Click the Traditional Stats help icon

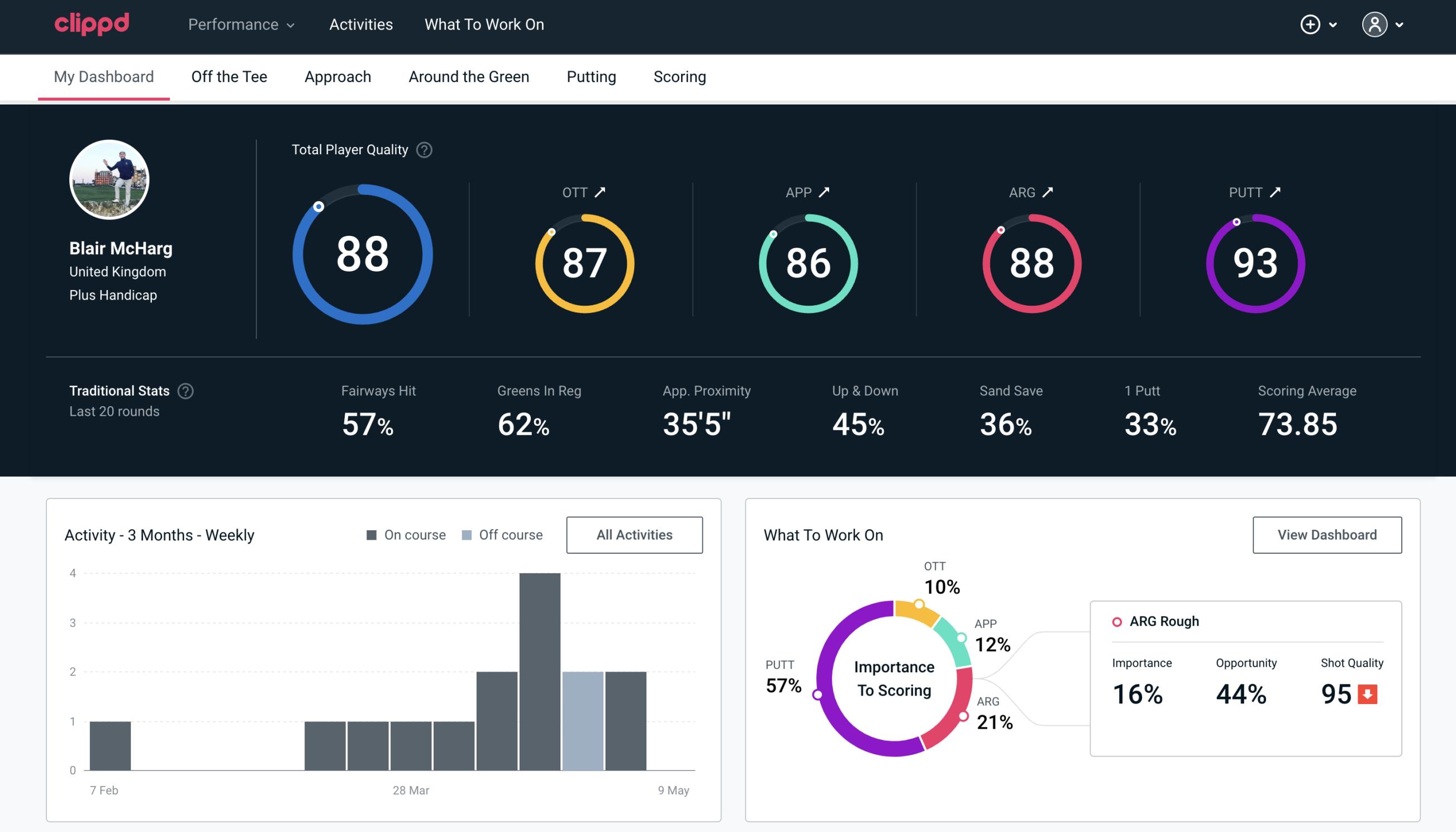(x=185, y=390)
